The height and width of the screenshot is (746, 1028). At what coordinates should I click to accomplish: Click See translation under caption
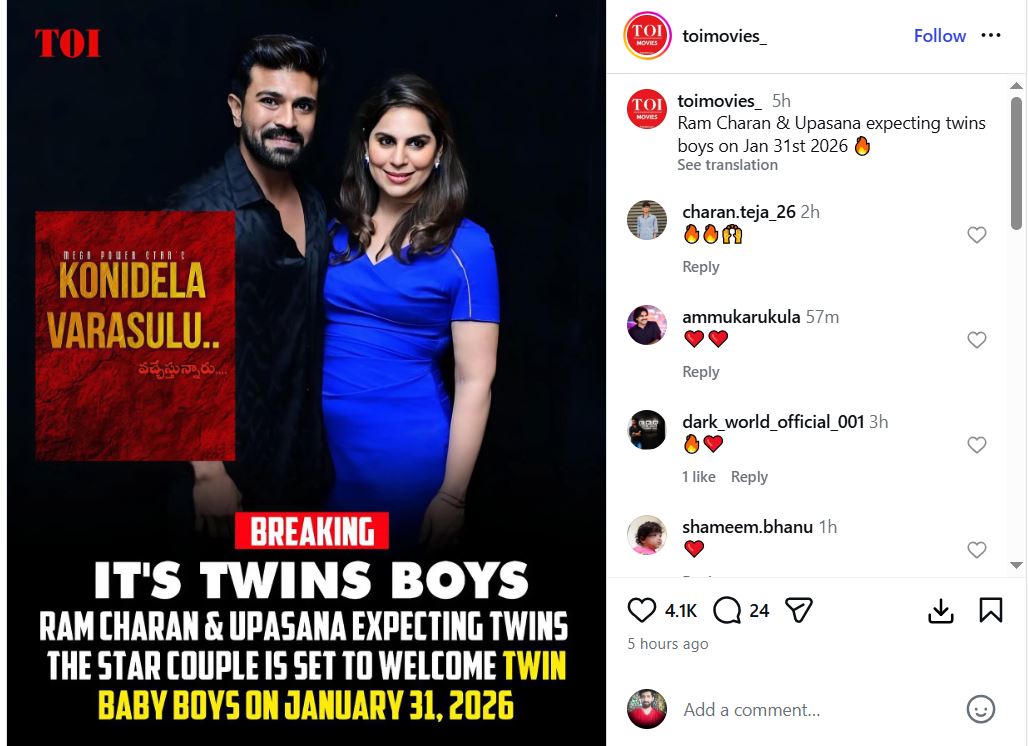[727, 165]
